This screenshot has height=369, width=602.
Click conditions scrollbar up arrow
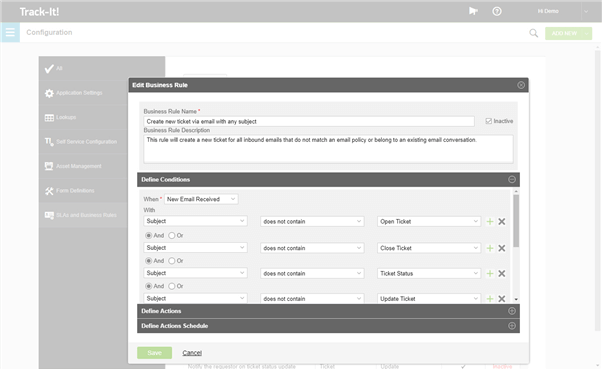516,191
